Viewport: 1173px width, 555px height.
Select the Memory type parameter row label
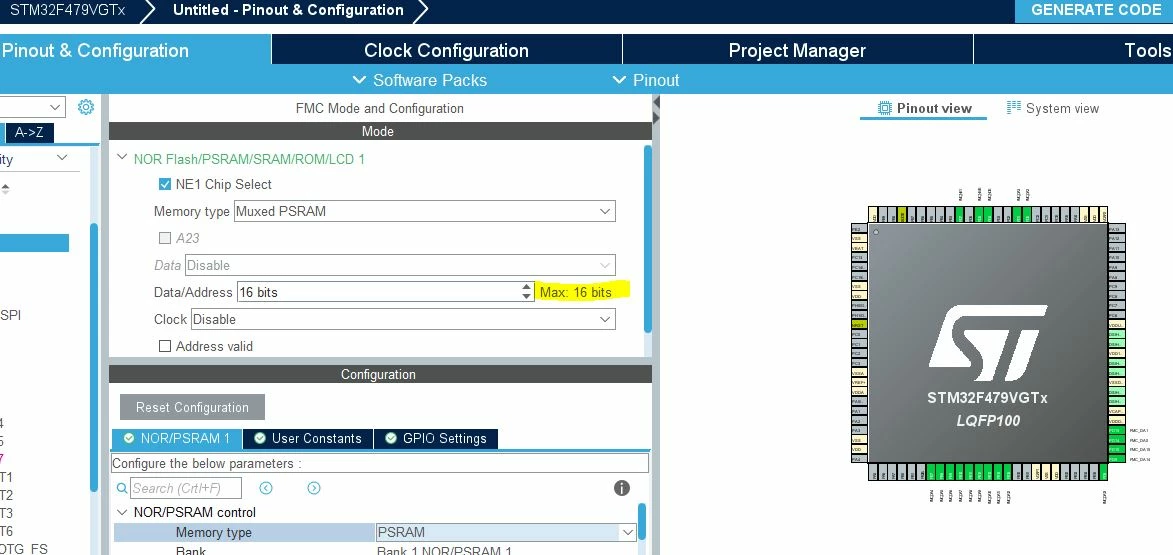pyautogui.click(x=213, y=533)
